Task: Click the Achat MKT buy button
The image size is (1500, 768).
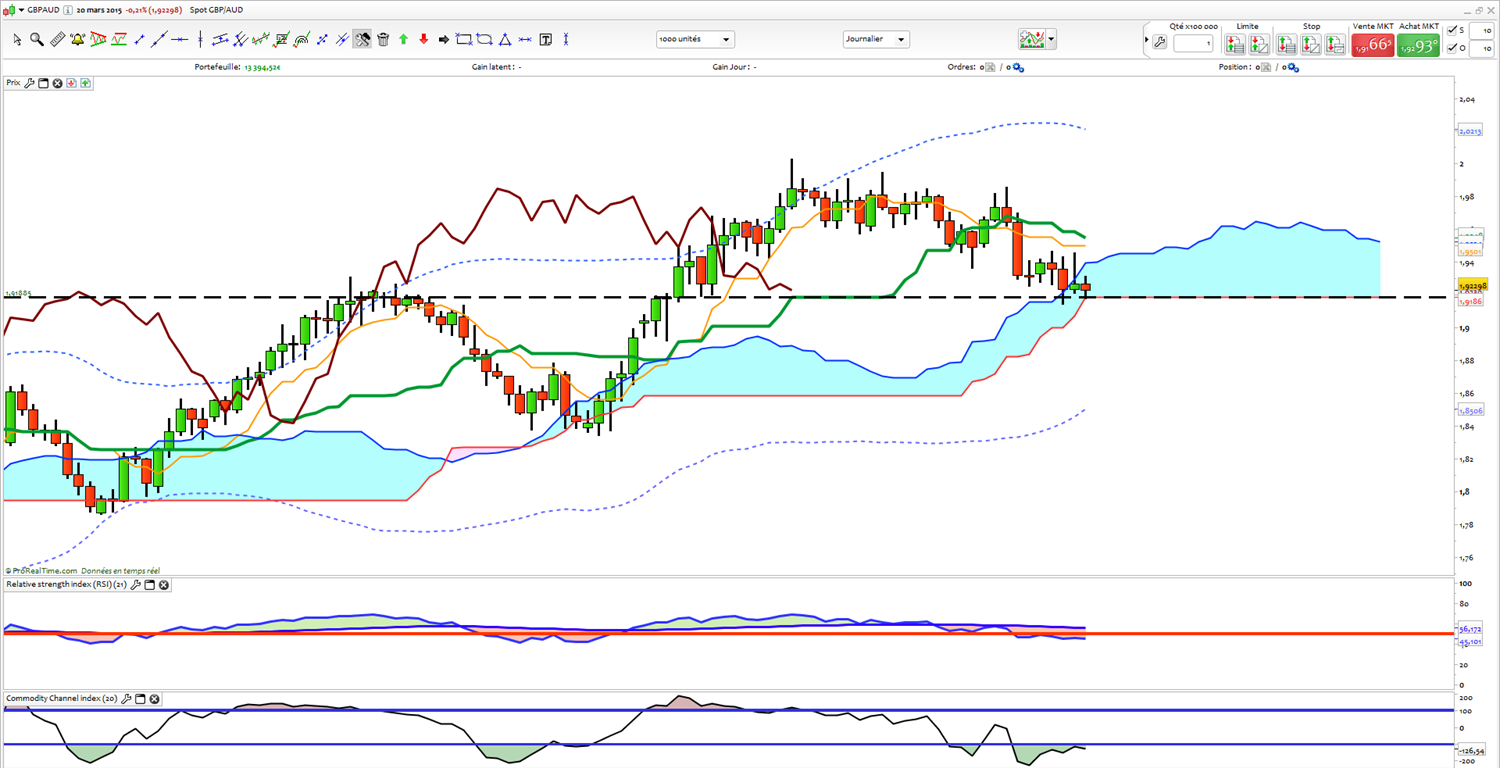Action: pyautogui.click(x=1418, y=45)
